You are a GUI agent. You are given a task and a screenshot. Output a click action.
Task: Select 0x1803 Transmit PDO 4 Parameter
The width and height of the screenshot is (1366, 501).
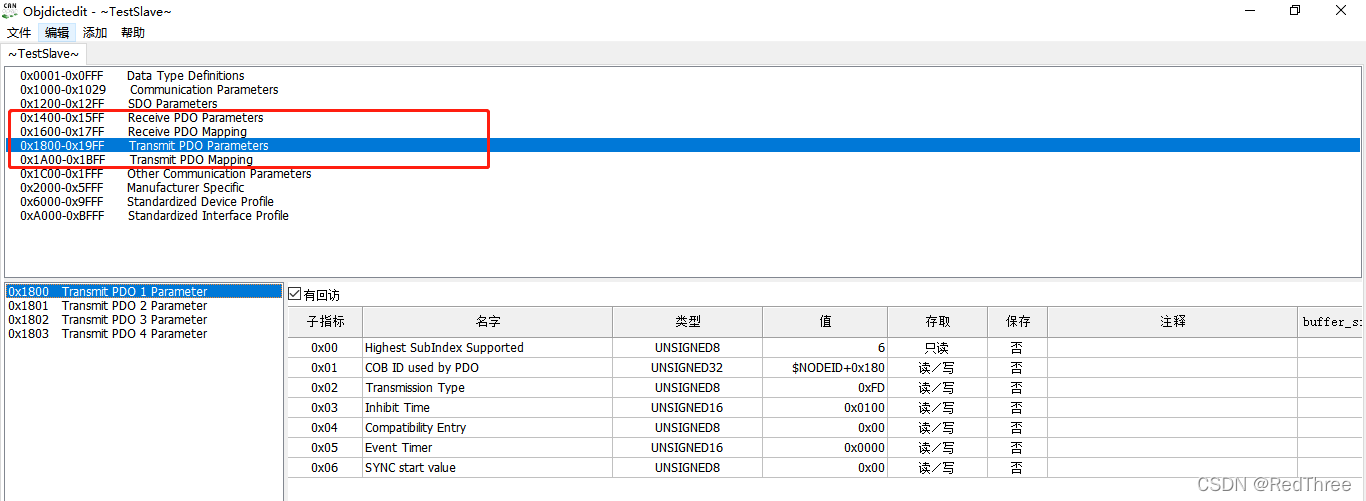click(x=143, y=334)
